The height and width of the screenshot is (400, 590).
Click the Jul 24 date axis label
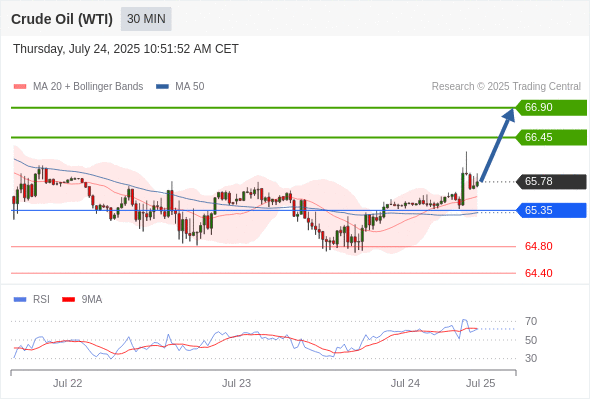405,383
